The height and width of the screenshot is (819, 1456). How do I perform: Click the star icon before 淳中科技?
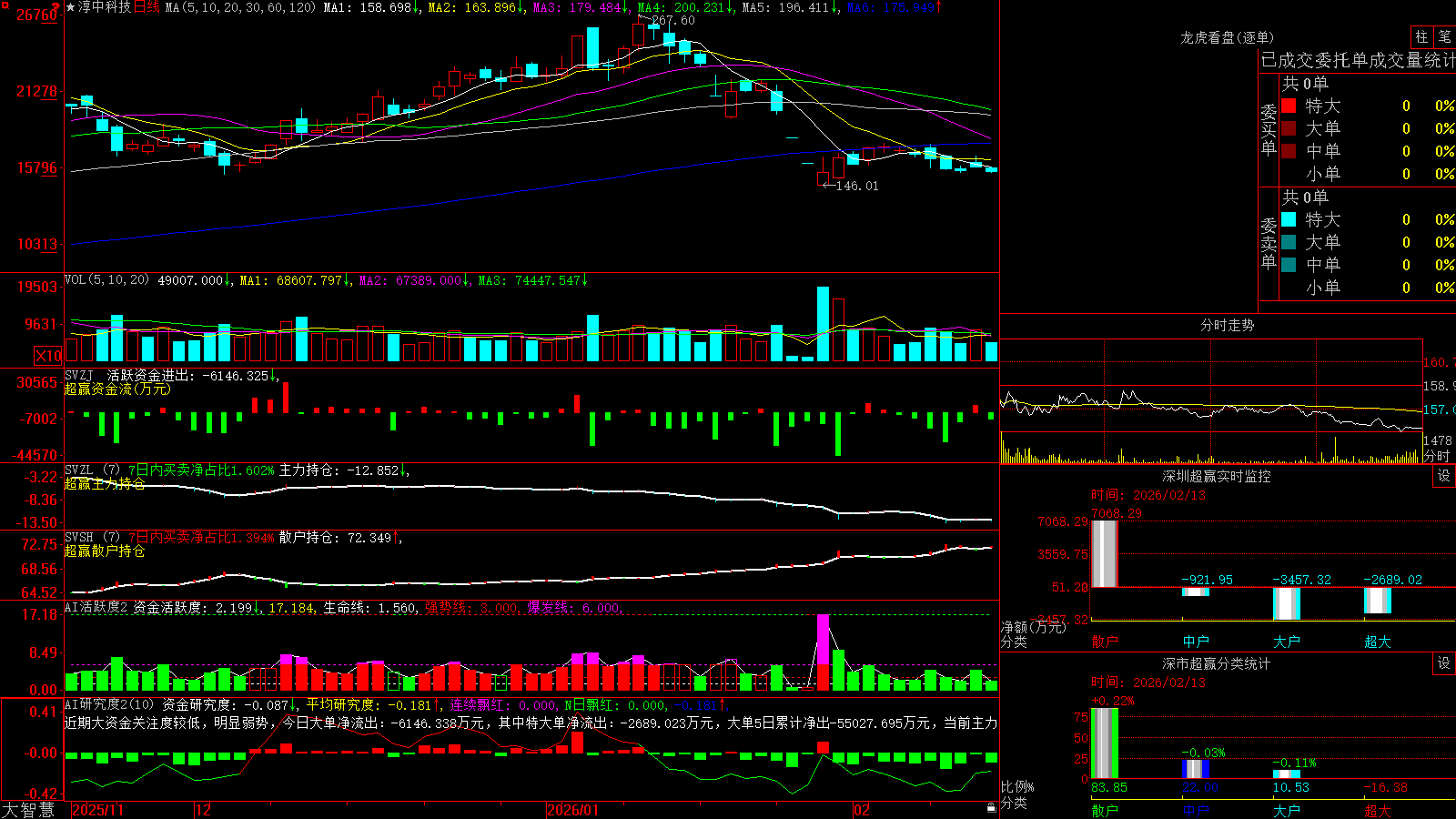point(71,7)
